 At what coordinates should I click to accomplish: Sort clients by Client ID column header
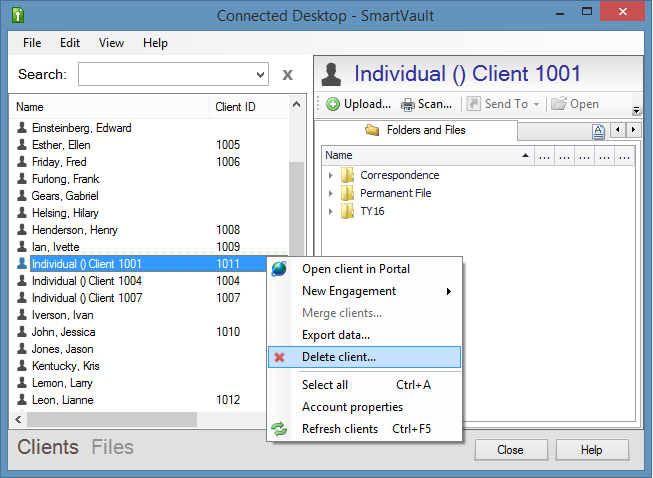(x=249, y=107)
